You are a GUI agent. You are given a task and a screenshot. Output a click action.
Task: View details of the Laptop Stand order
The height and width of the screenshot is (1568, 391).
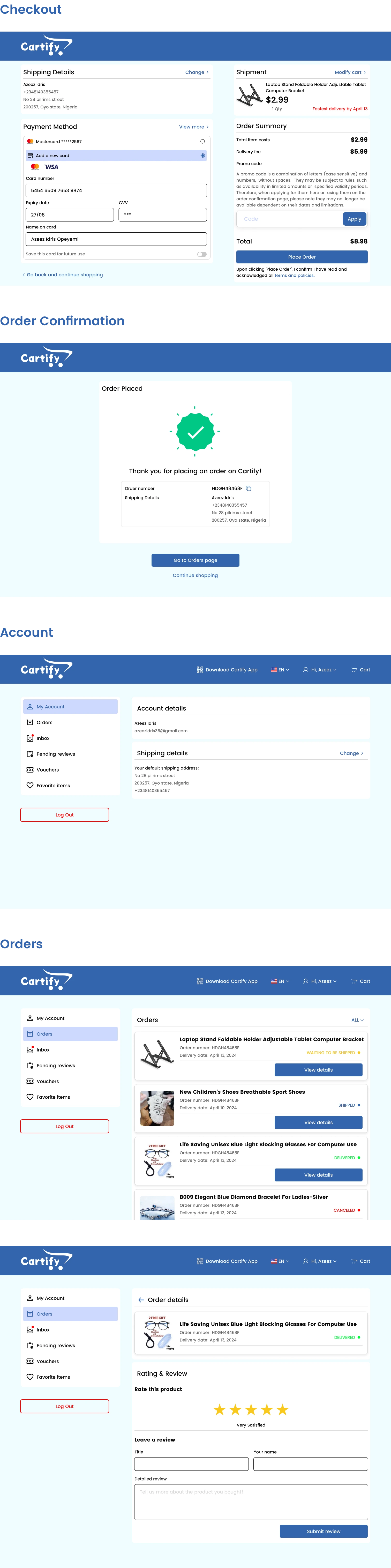pyautogui.click(x=319, y=1070)
